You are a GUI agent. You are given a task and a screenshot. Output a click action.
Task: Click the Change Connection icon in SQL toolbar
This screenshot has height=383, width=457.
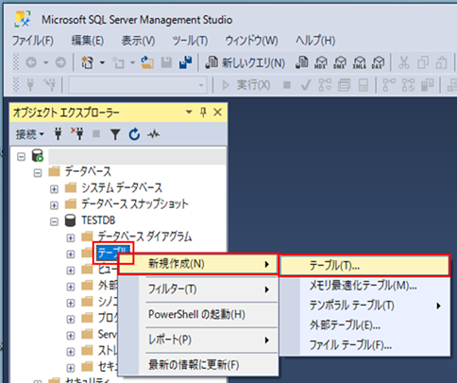click(50, 85)
